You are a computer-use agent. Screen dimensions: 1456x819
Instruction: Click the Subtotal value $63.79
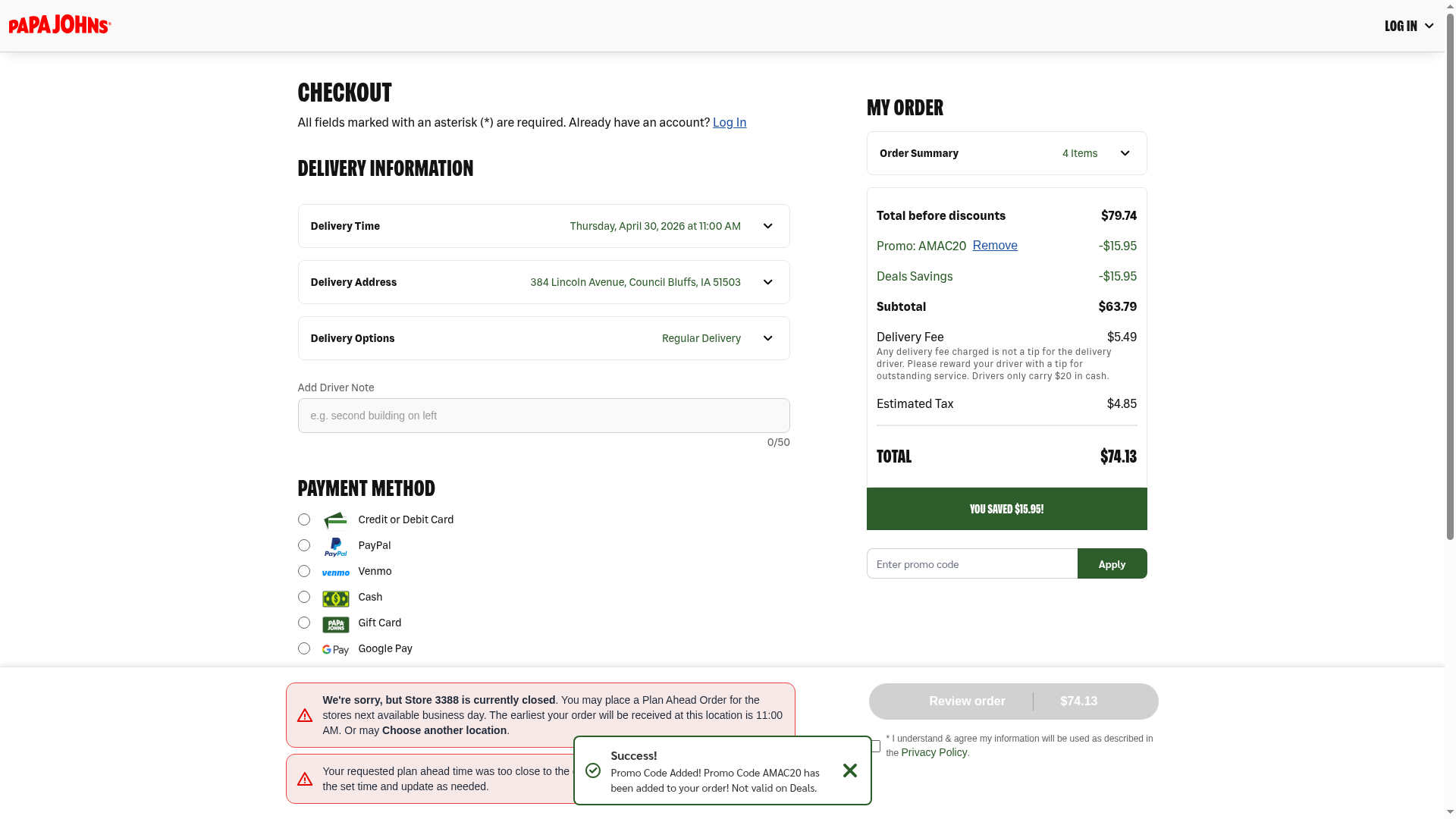(1118, 306)
